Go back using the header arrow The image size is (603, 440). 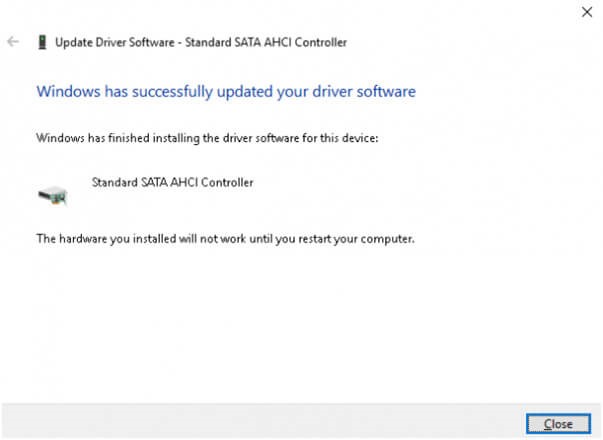(13, 42)
